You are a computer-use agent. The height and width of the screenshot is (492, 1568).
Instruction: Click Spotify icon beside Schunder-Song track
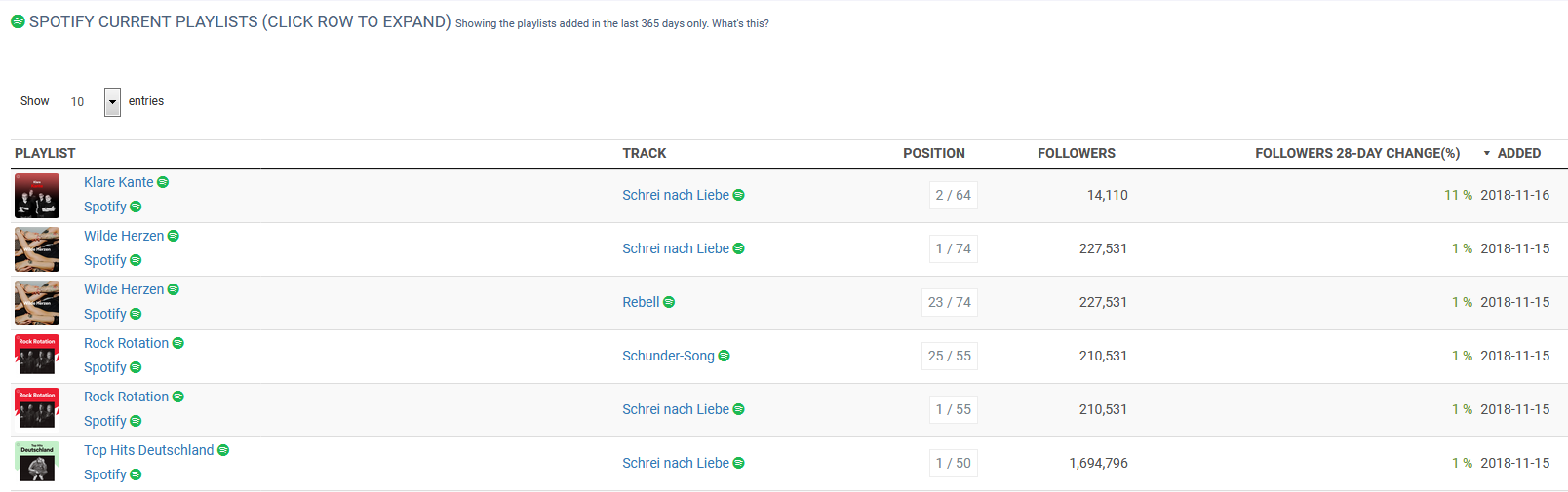(x=724, y=356)
